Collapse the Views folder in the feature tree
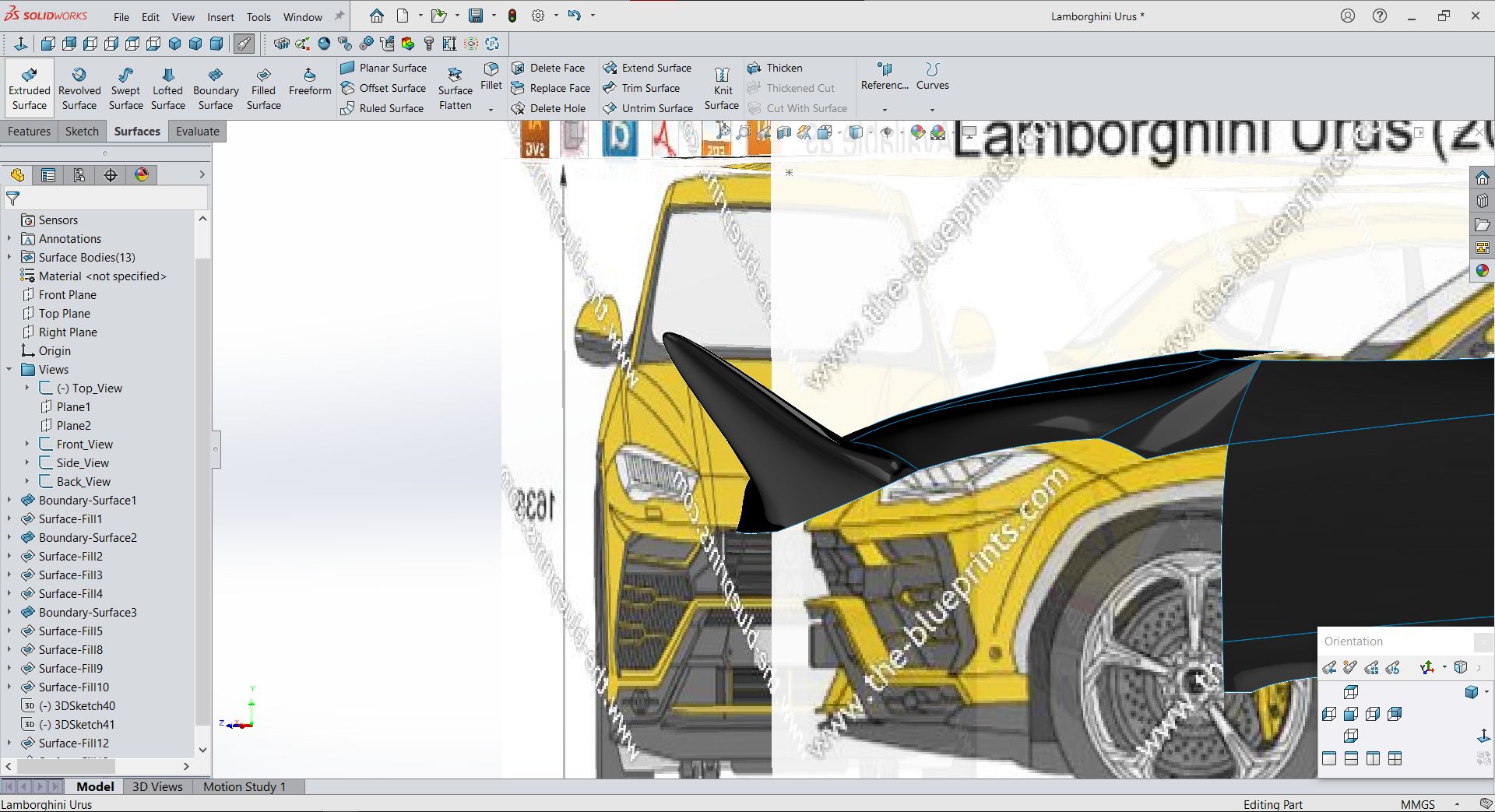Image resolution: width=1495 pixels, height=812 pixels. tap(9, 369)
